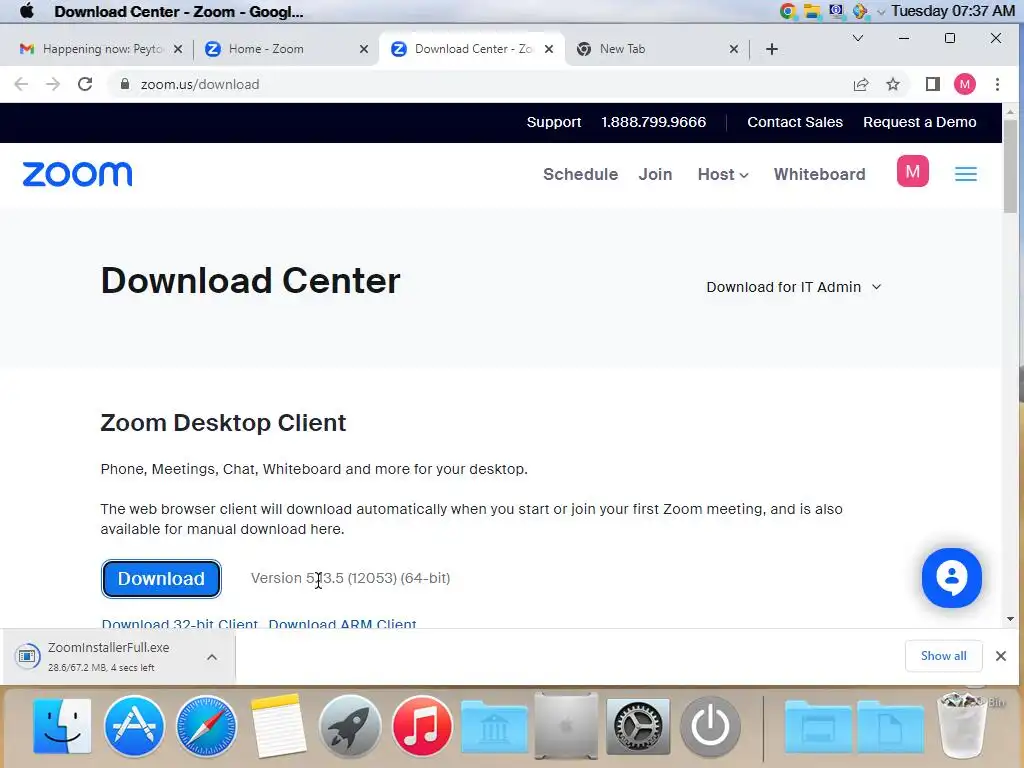
Task: Open the Zoom chat support bubble
Action: (x=952, y=578)
